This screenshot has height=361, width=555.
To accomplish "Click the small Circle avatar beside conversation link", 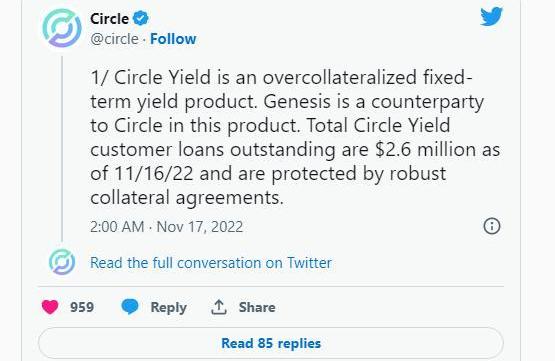I will click(x=62, y=262).
